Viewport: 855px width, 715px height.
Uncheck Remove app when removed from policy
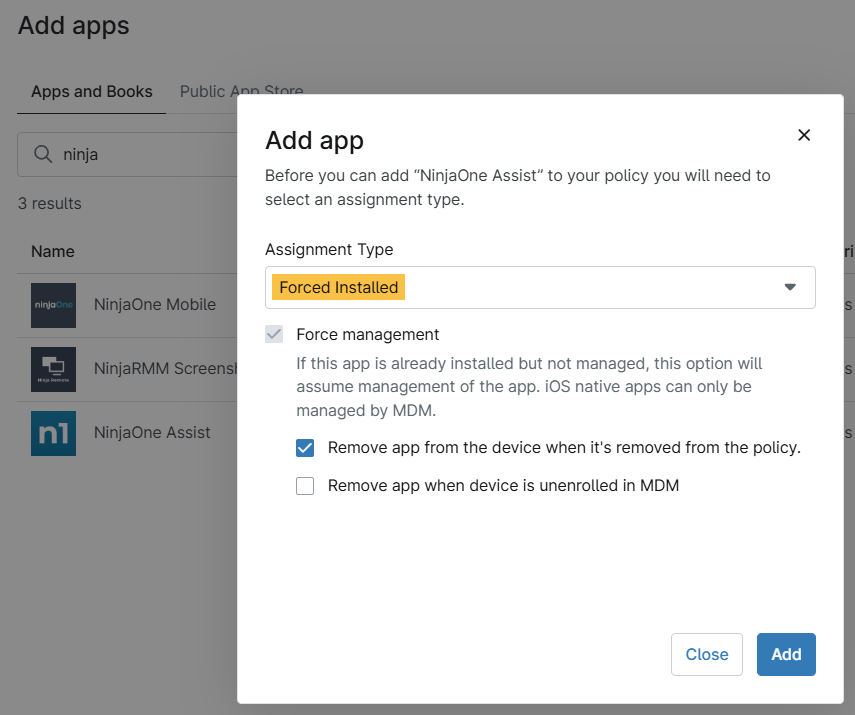(305, 448)
